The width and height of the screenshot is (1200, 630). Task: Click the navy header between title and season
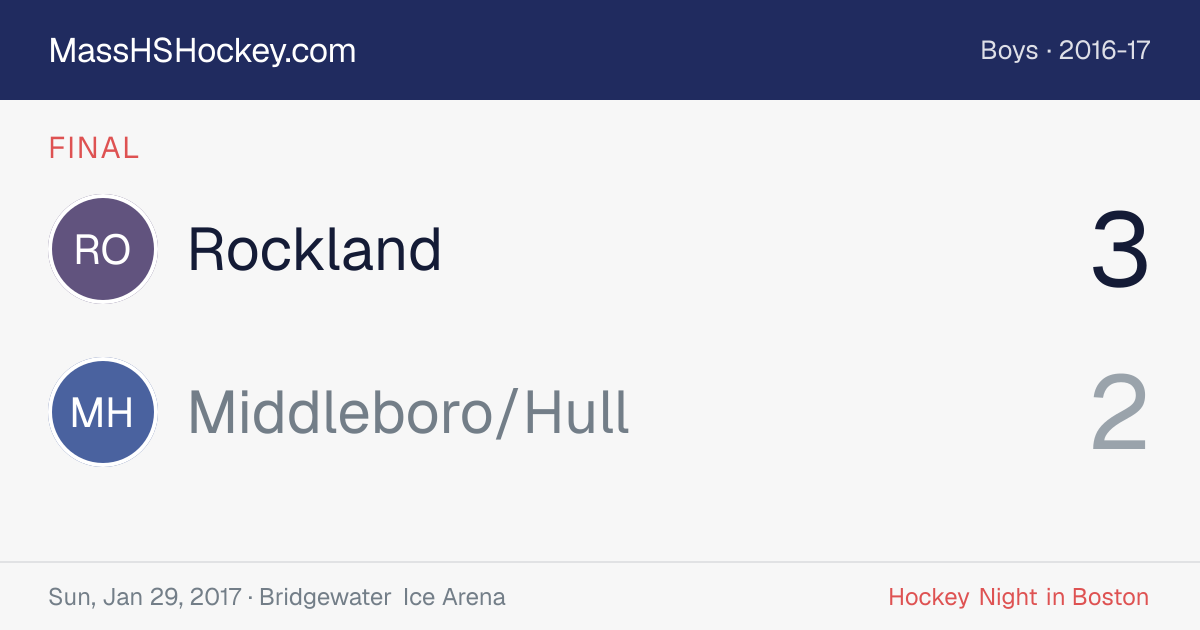pyautogui.click(x=668, y=50)
